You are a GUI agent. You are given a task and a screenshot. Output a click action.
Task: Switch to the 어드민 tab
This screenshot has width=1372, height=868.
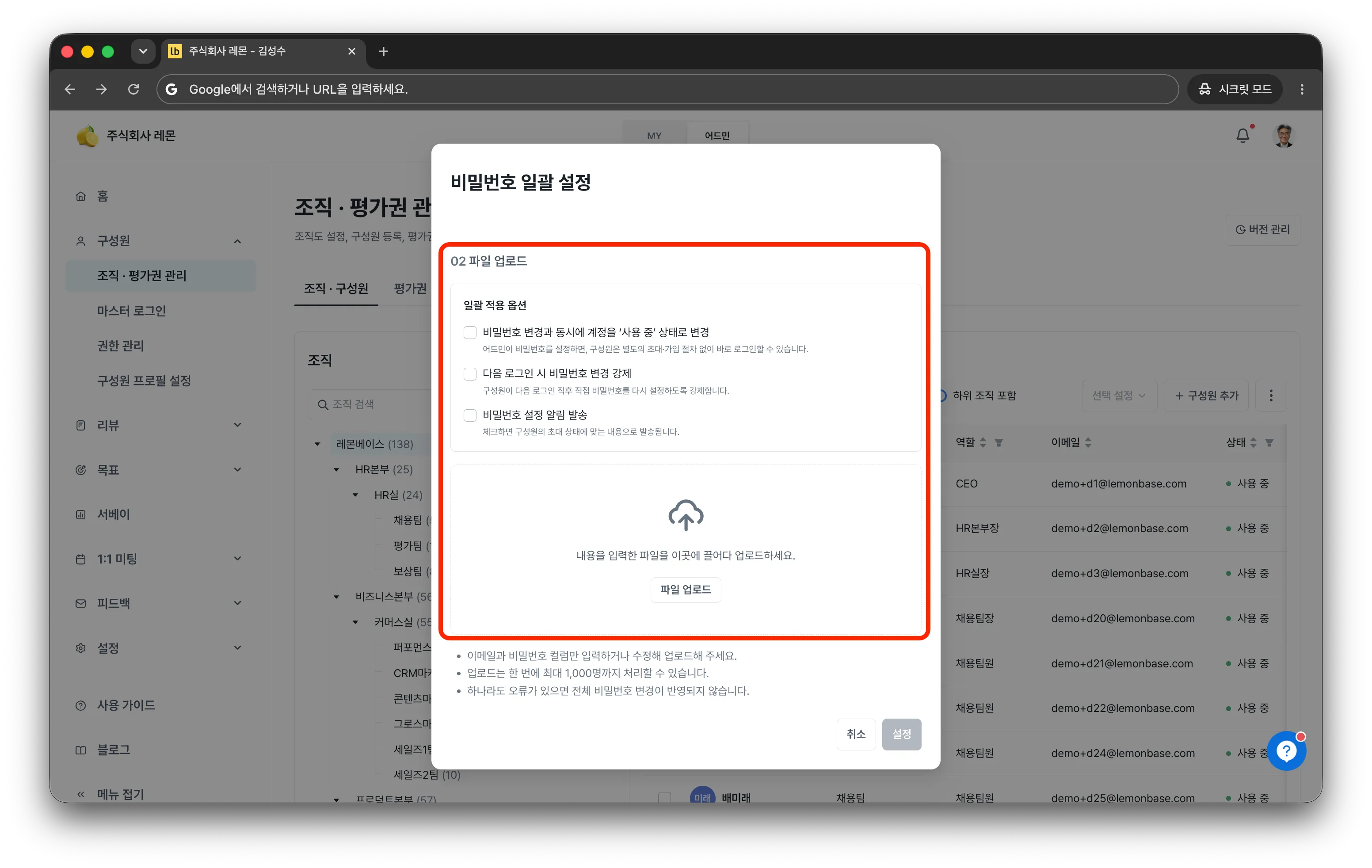[717, 136]
